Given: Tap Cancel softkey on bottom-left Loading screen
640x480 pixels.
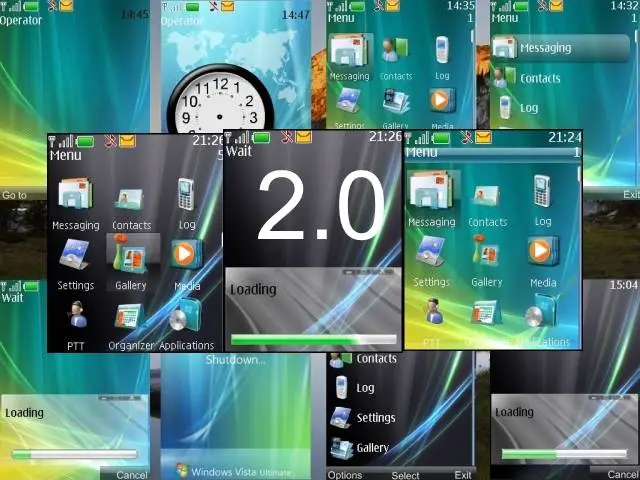Looking at the screenshot, I should [x=132, y=475].
